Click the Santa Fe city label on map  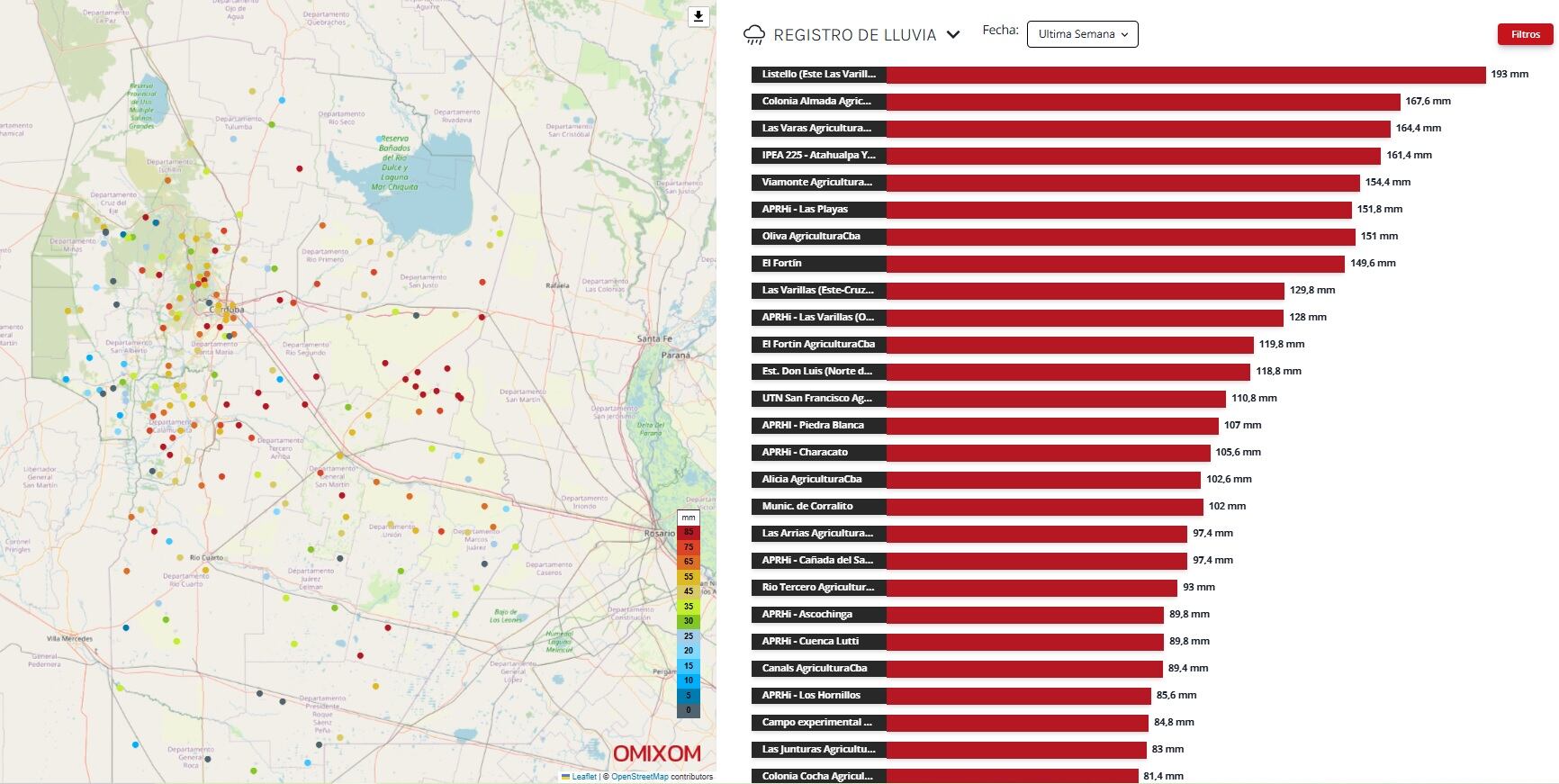(x=654, y=338)
